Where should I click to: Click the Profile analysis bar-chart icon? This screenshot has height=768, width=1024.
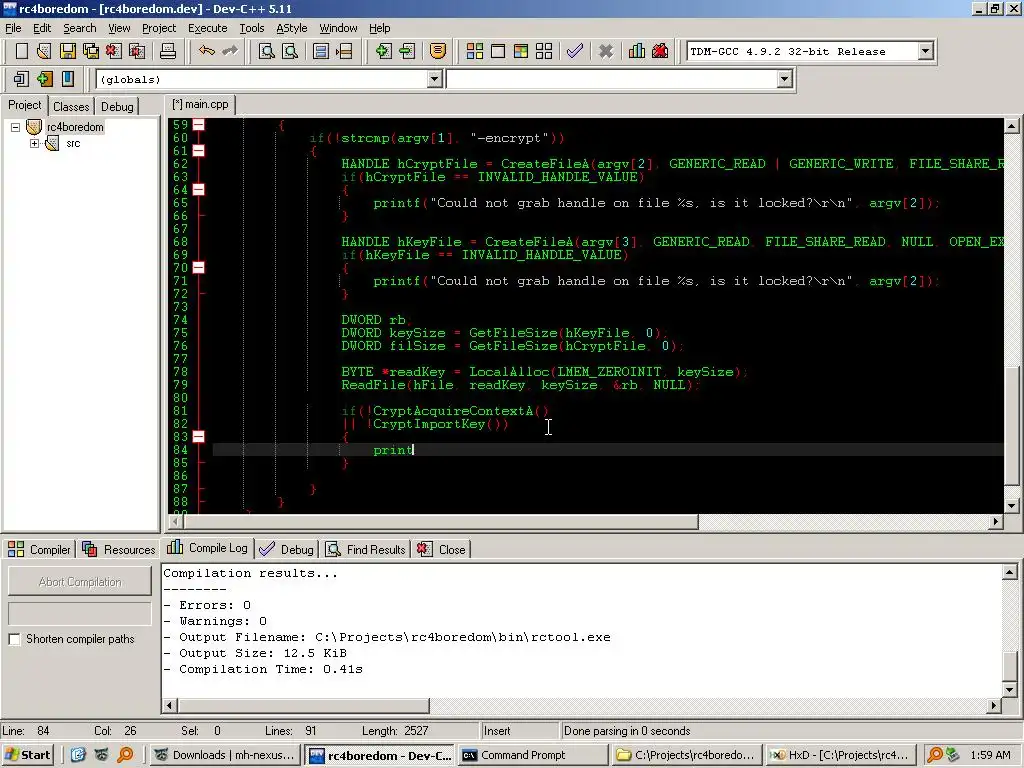(x=637, y=51)
